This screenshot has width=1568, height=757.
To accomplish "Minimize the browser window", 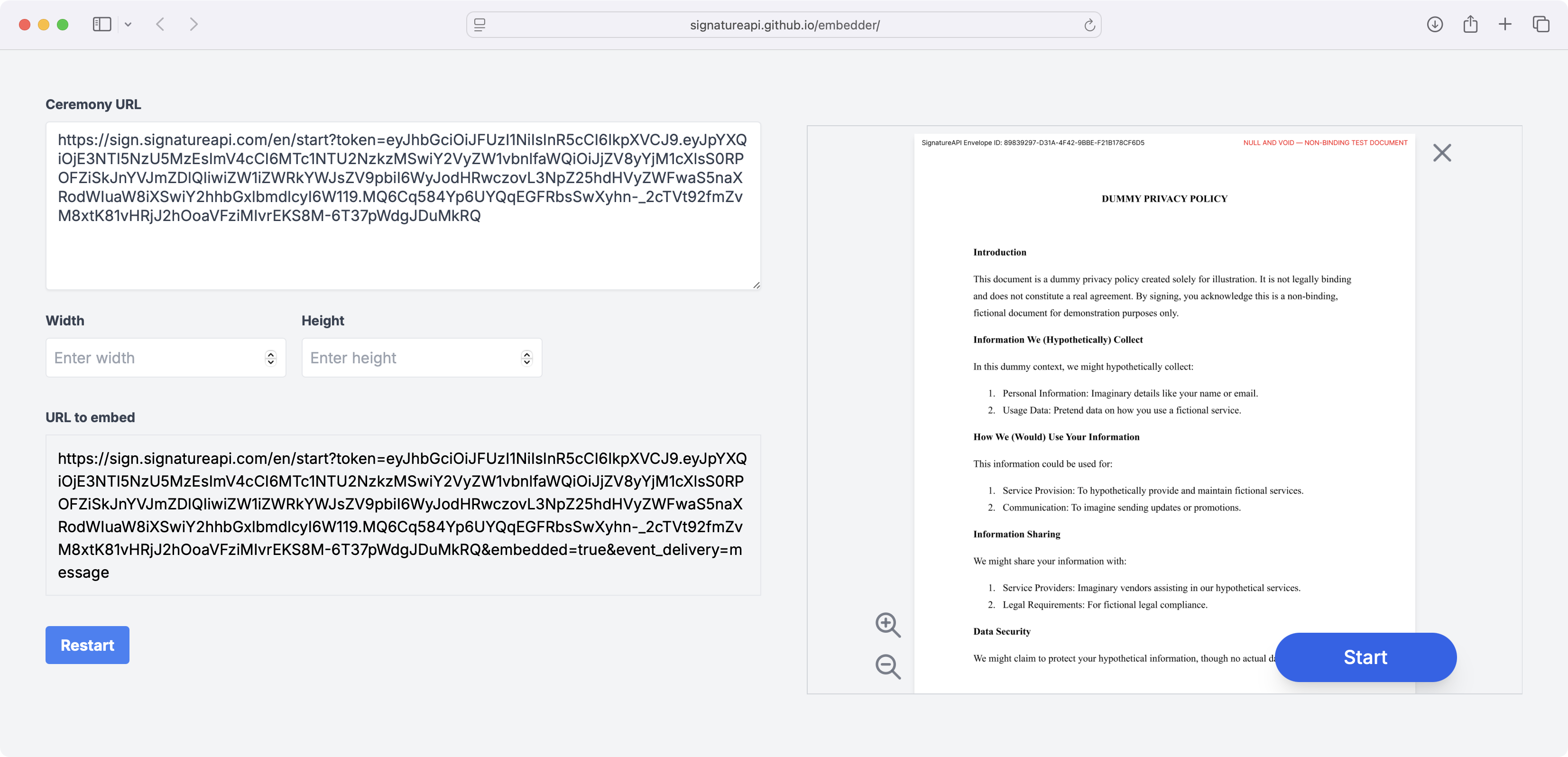I will click(x=43, y=24).
